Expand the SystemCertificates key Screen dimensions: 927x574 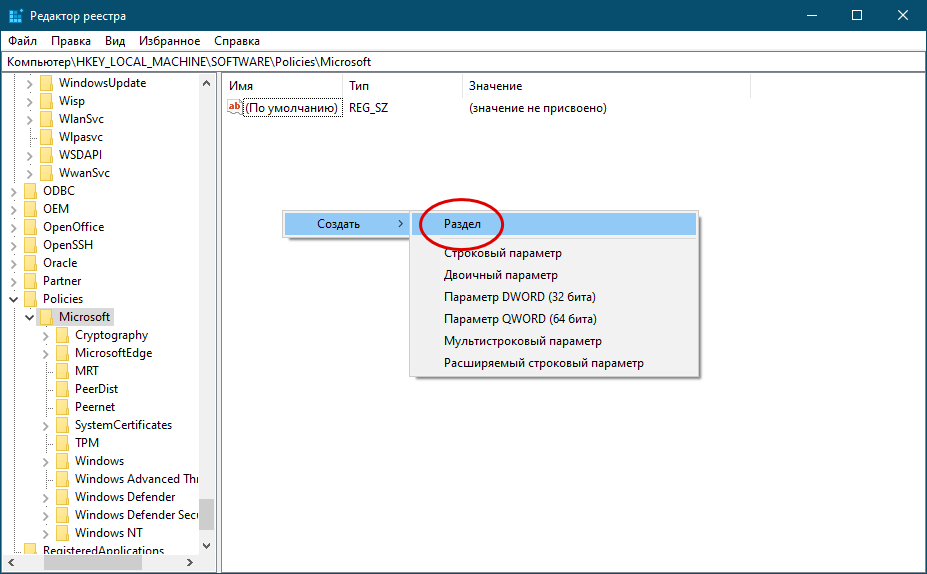[46, 426]
